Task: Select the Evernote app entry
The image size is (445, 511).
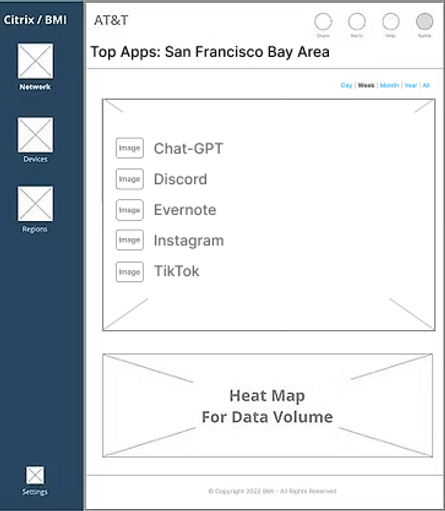Action: click(x=185, y=210)
